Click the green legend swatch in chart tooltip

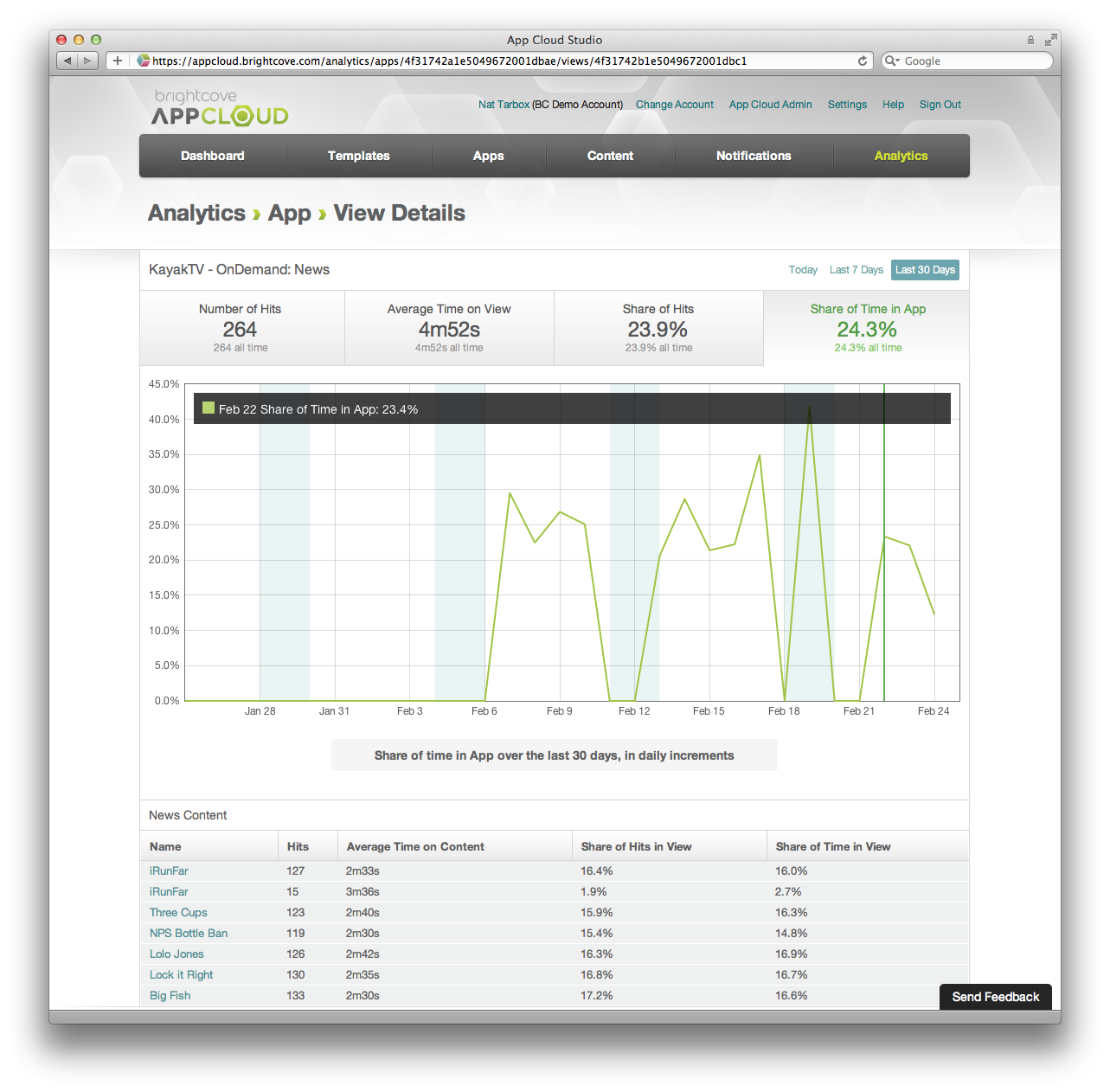(209, 408)
